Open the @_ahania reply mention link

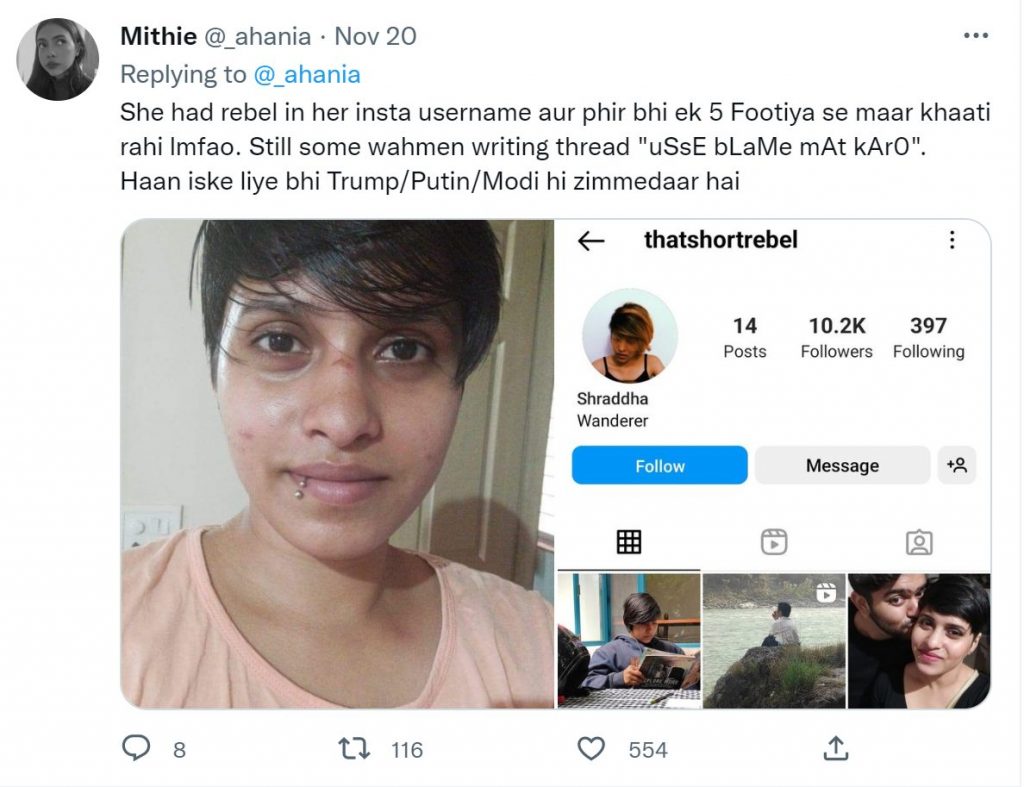(306, 74)
